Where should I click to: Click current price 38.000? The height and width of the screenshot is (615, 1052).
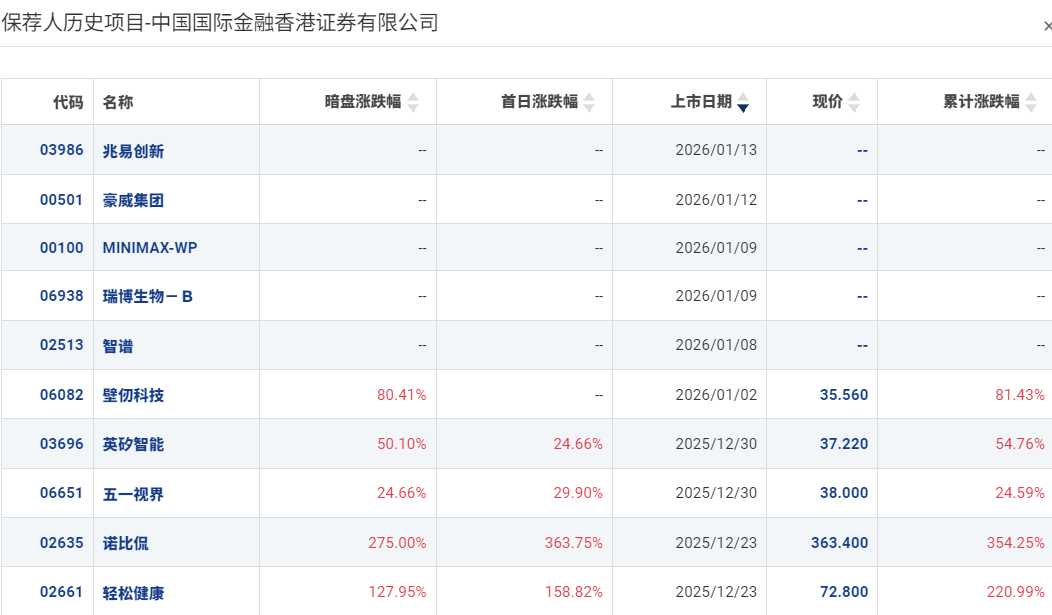[x=844, y=493]
